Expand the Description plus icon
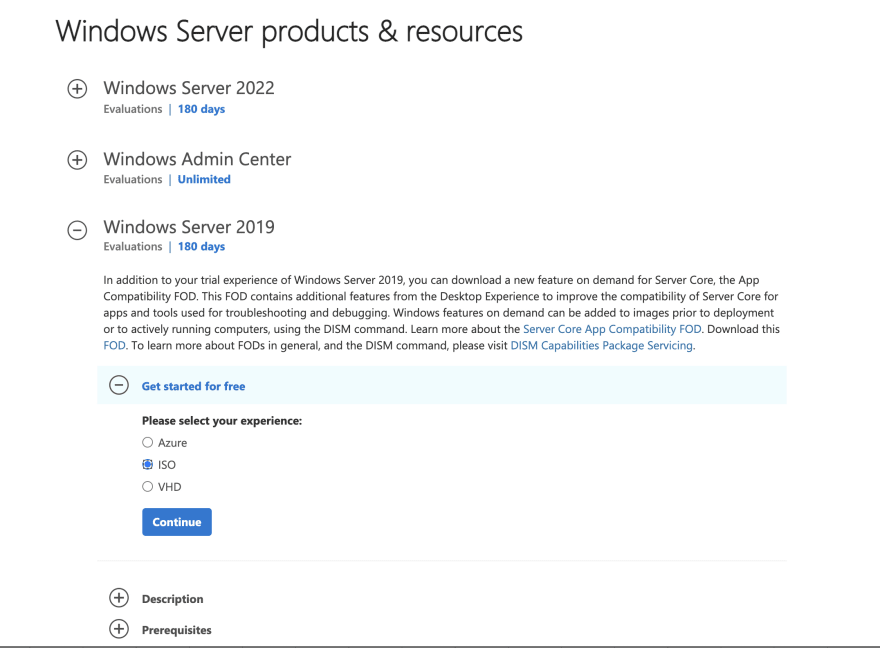Image resolution: width=880 pixels, height=648 pixels. (119, 598)
